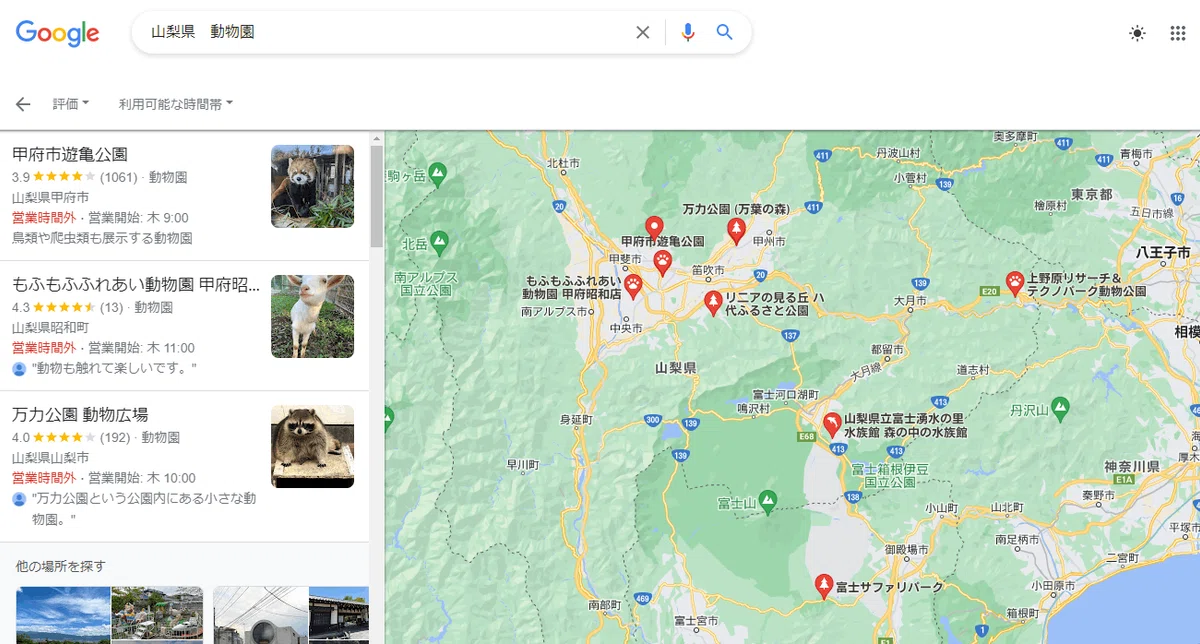Click the 万力公園 (万葉の森) tree map pin
The image size is (1200, 644).
[x=737, y=232]
